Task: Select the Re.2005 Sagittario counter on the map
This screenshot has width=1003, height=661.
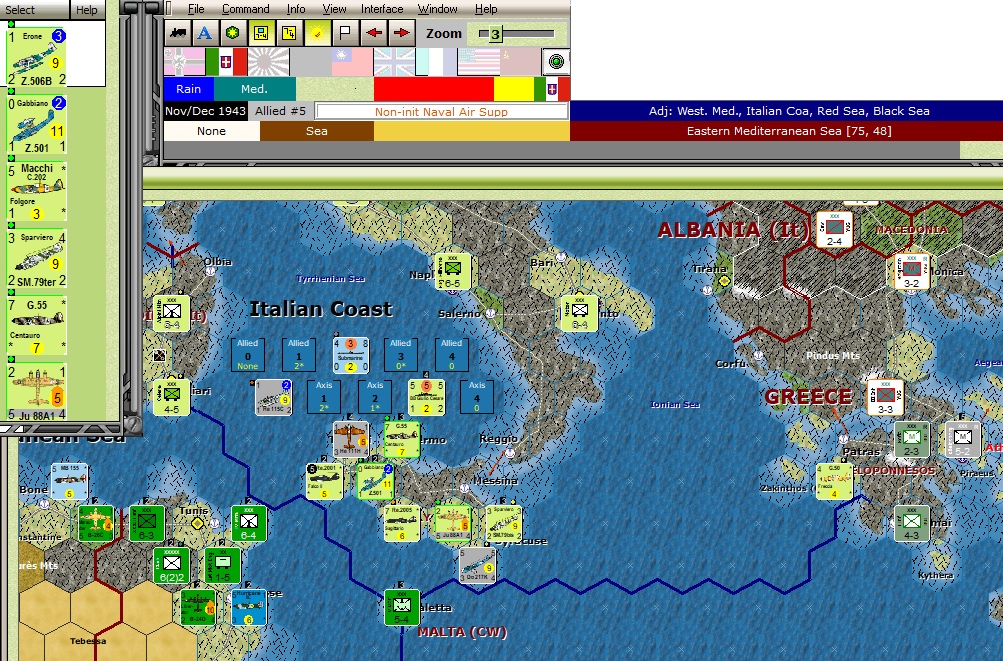Action: [x=402, y=523]
